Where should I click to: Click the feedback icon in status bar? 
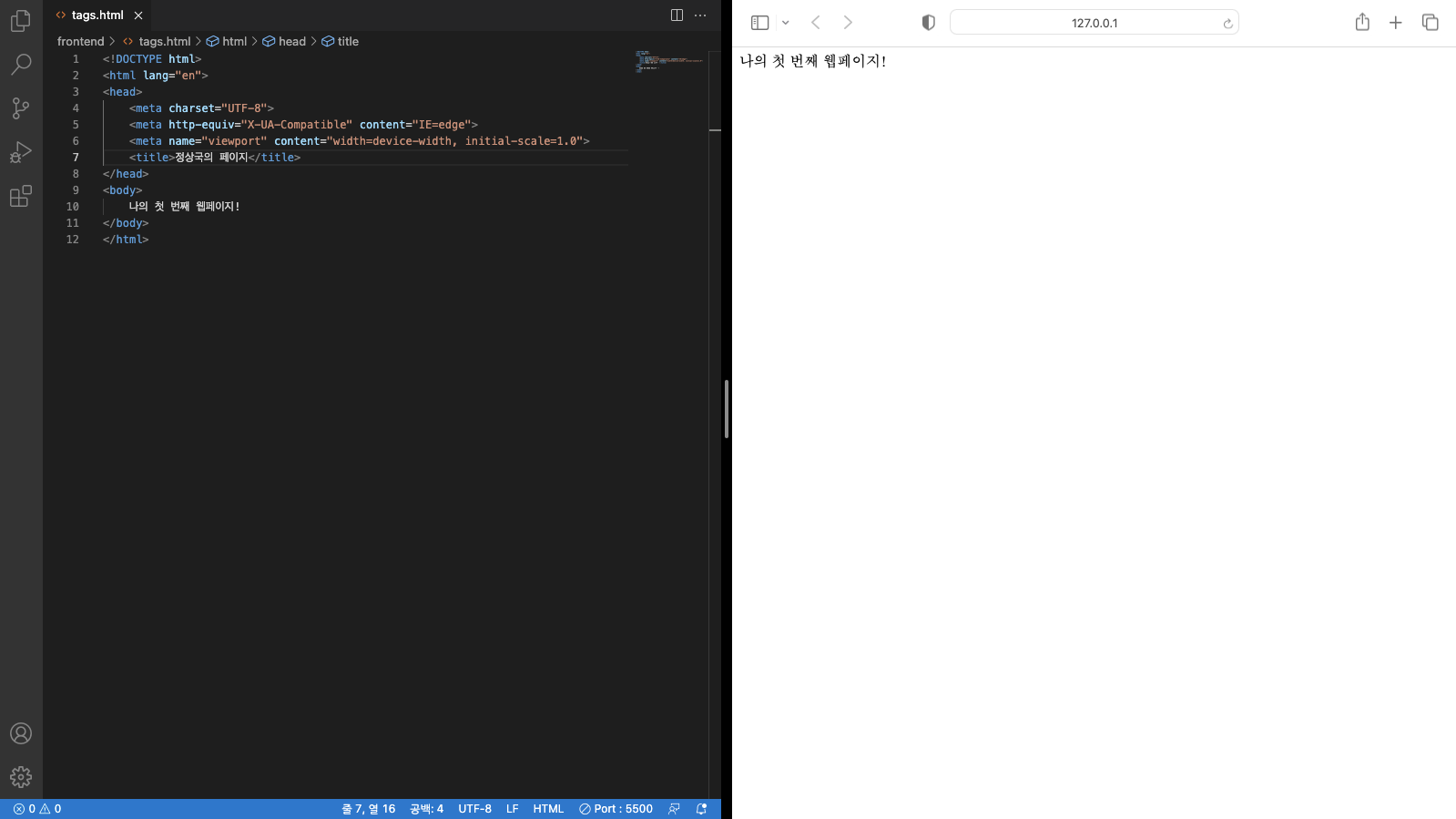(674, 809)
